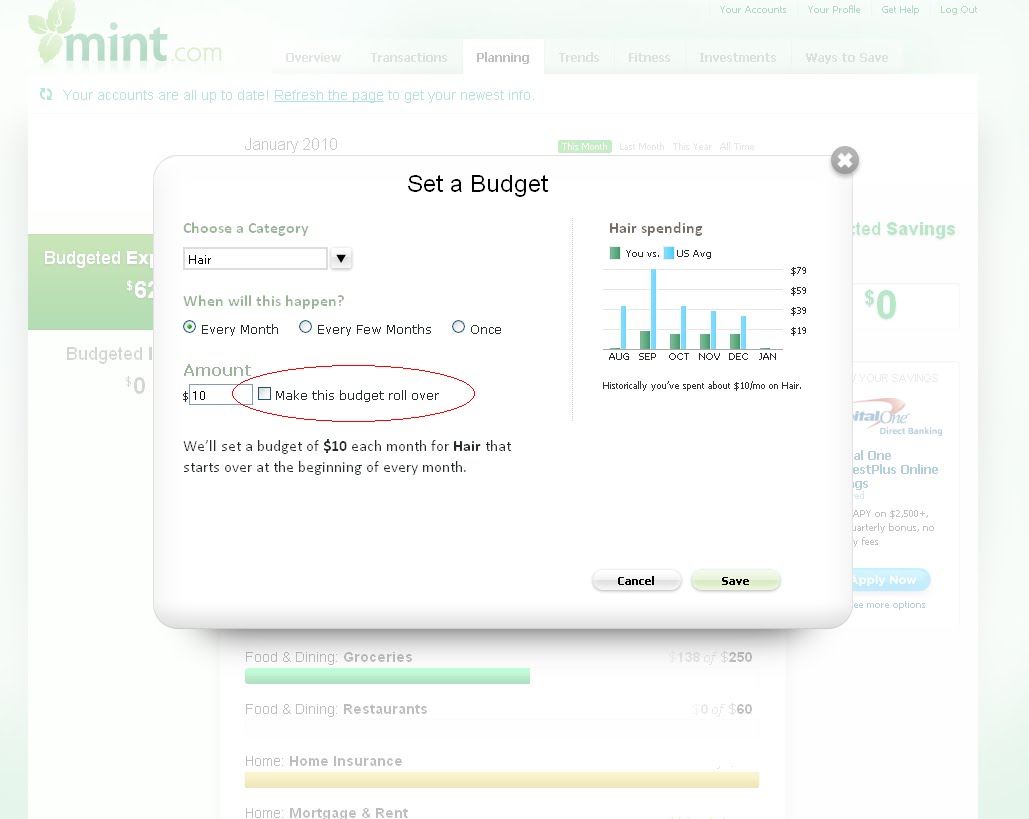
Task: Switch to the Investments tab
Action: [738, 58]
